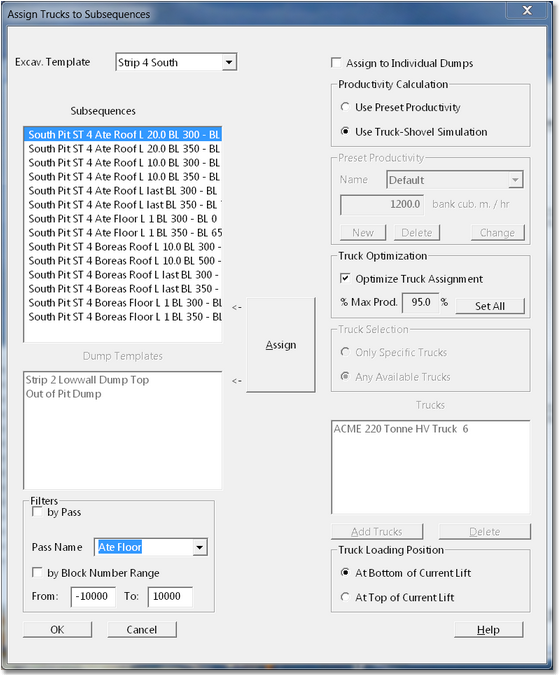Select Ate Roof L 10.0 BL 350 subsequence
This screenshot has height=677, width=560.
123,177
